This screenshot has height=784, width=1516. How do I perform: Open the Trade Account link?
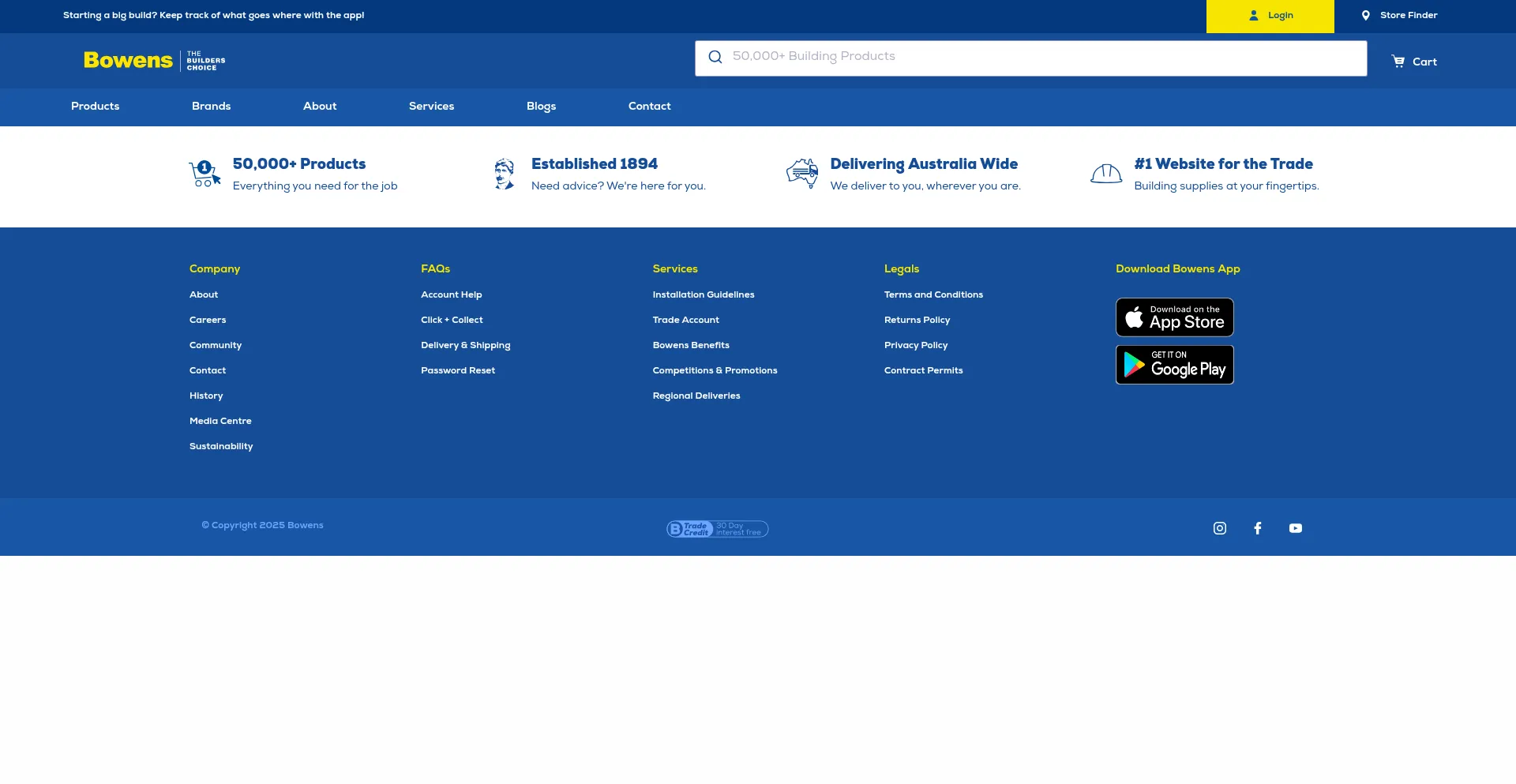click(x=685, y=320)
